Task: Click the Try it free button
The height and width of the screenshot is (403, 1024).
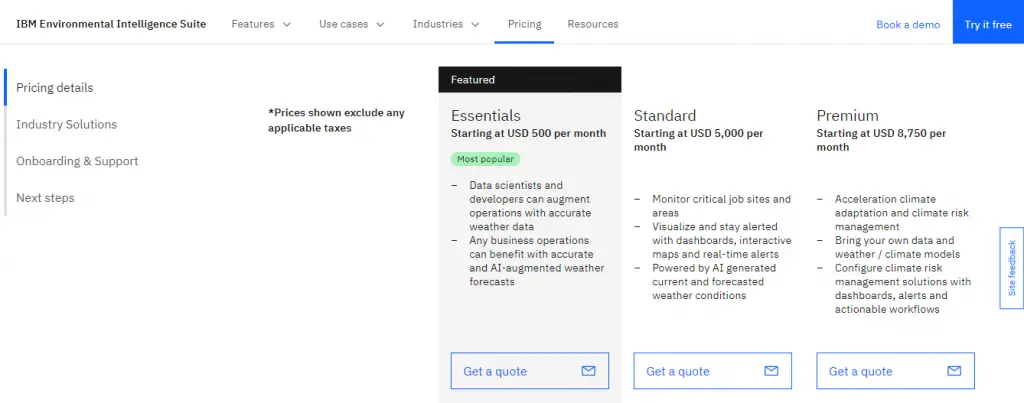Action: coord(988,22)
